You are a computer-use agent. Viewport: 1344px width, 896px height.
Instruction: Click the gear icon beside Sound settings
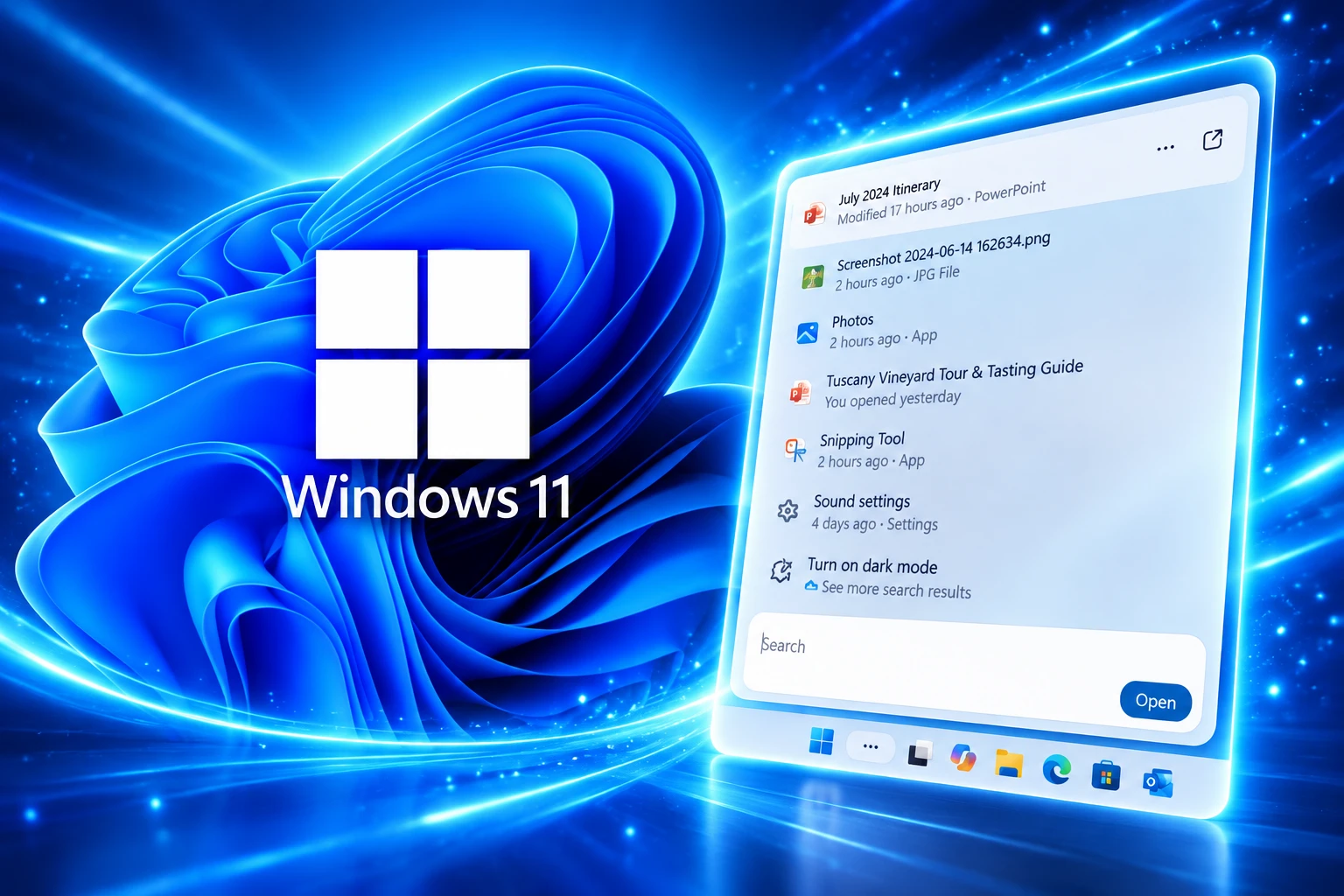pos(787,511)
